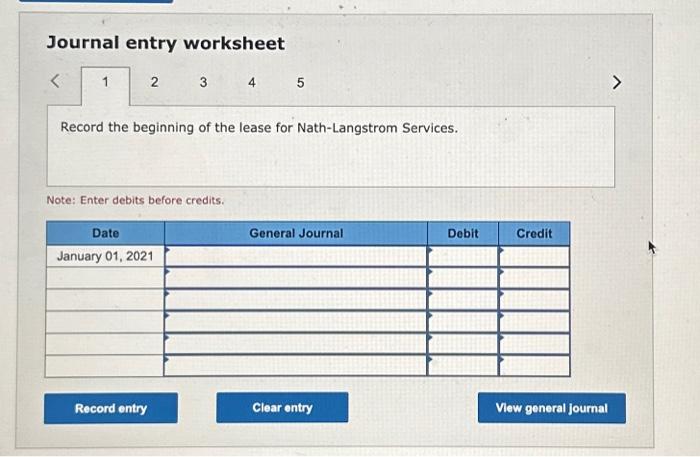Viewport: 700px width, 457px height.
Task: Select General Journal cell for January 01, 2021 row
Action: coord(296,256)
